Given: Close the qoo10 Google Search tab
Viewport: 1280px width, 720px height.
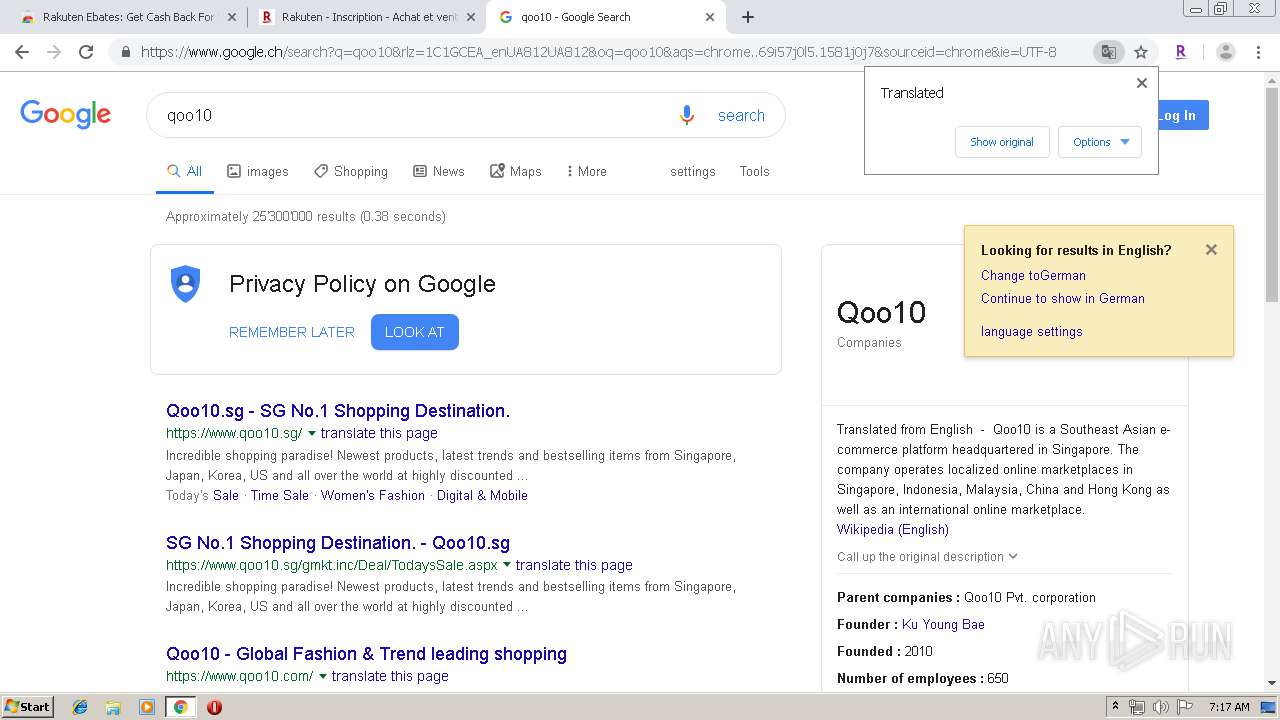Looking at the screenshot, I should click(710, 17).
